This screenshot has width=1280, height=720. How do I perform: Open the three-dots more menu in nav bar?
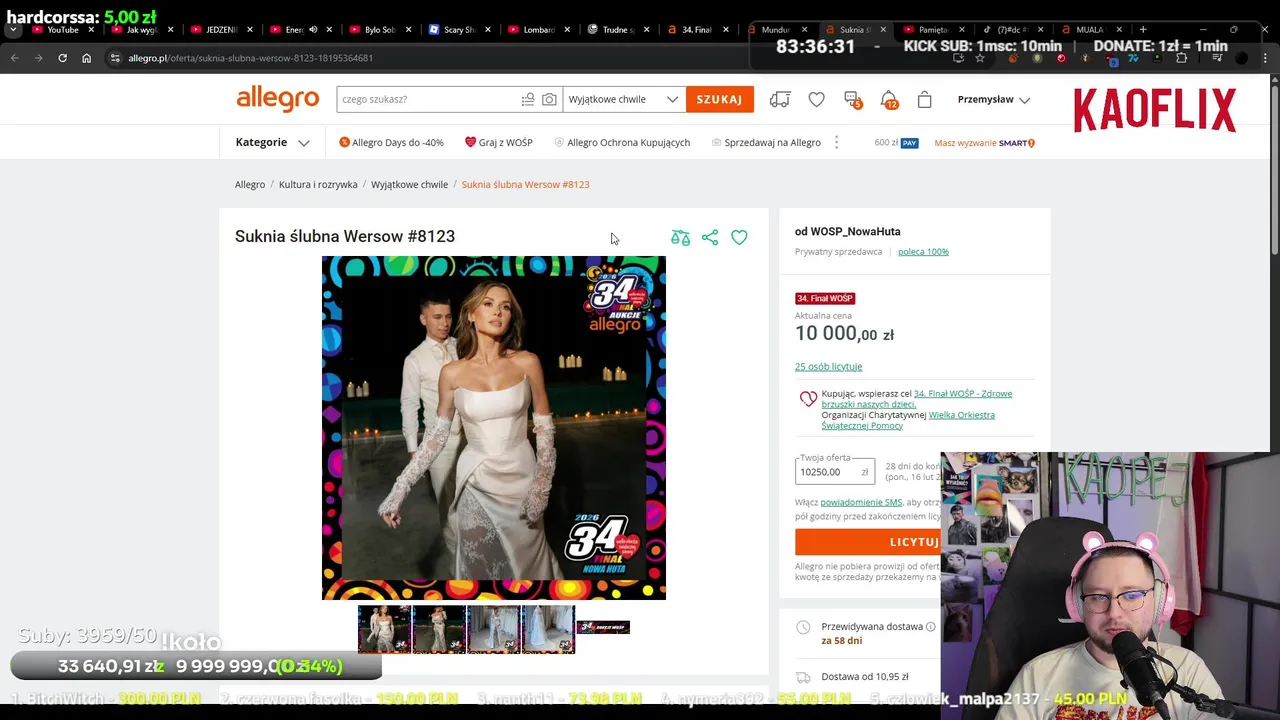point(836,142)
